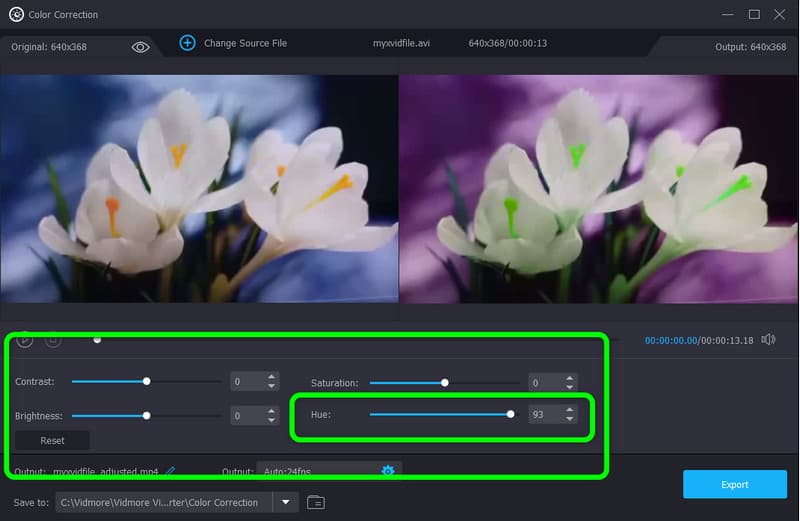Expand the Save to path dropdown
This screenshot has height=521, width=800.
[x=286, y=502]
